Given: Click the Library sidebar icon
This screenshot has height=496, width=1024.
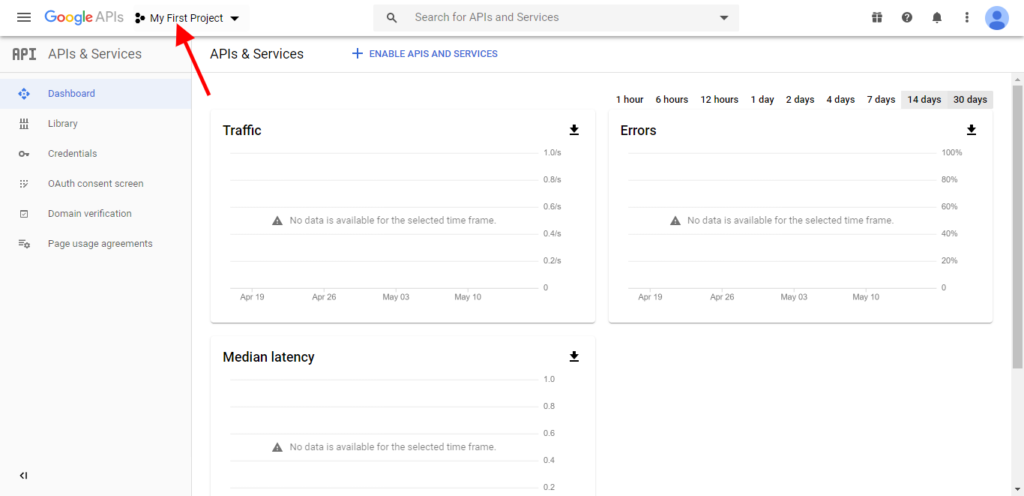Looking at the screenshot, I should tap(24, 124).
